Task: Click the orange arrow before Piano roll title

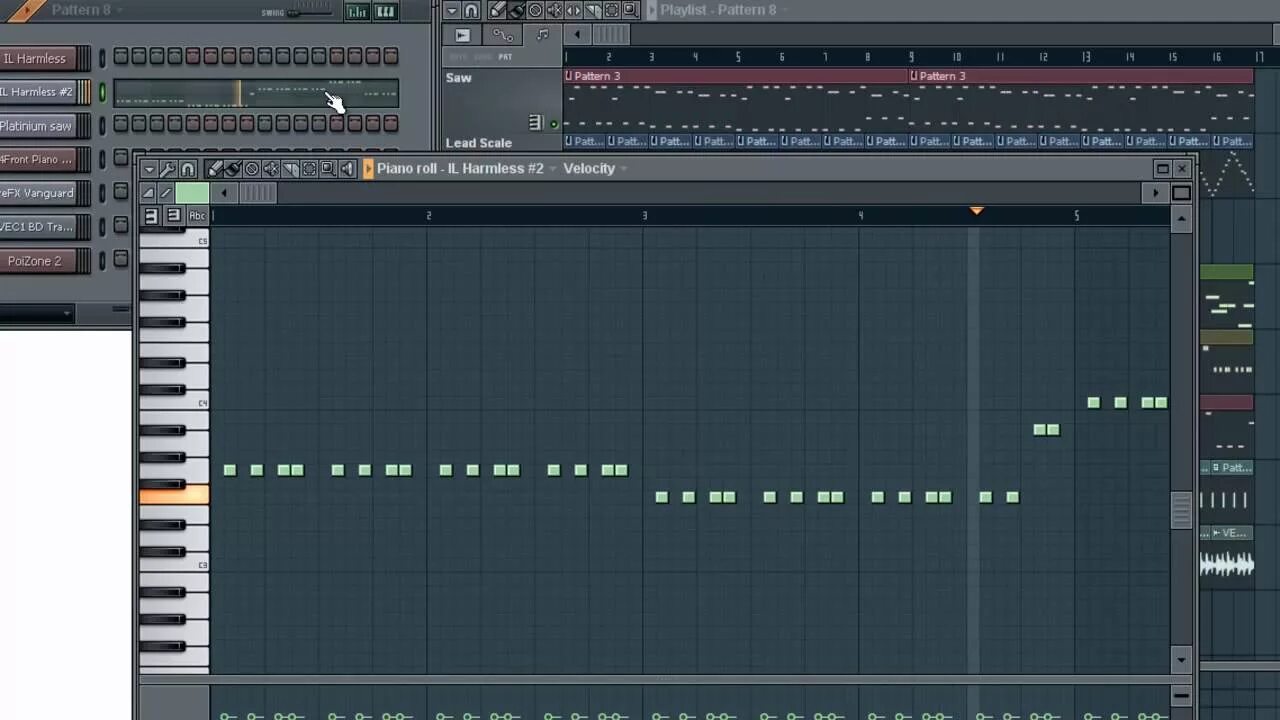Action: tap(368, 169)
